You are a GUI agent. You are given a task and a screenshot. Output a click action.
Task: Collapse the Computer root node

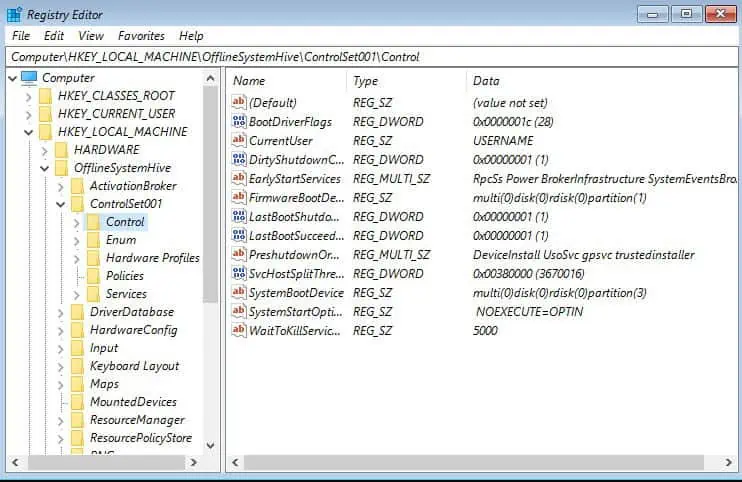pos(13,79)
